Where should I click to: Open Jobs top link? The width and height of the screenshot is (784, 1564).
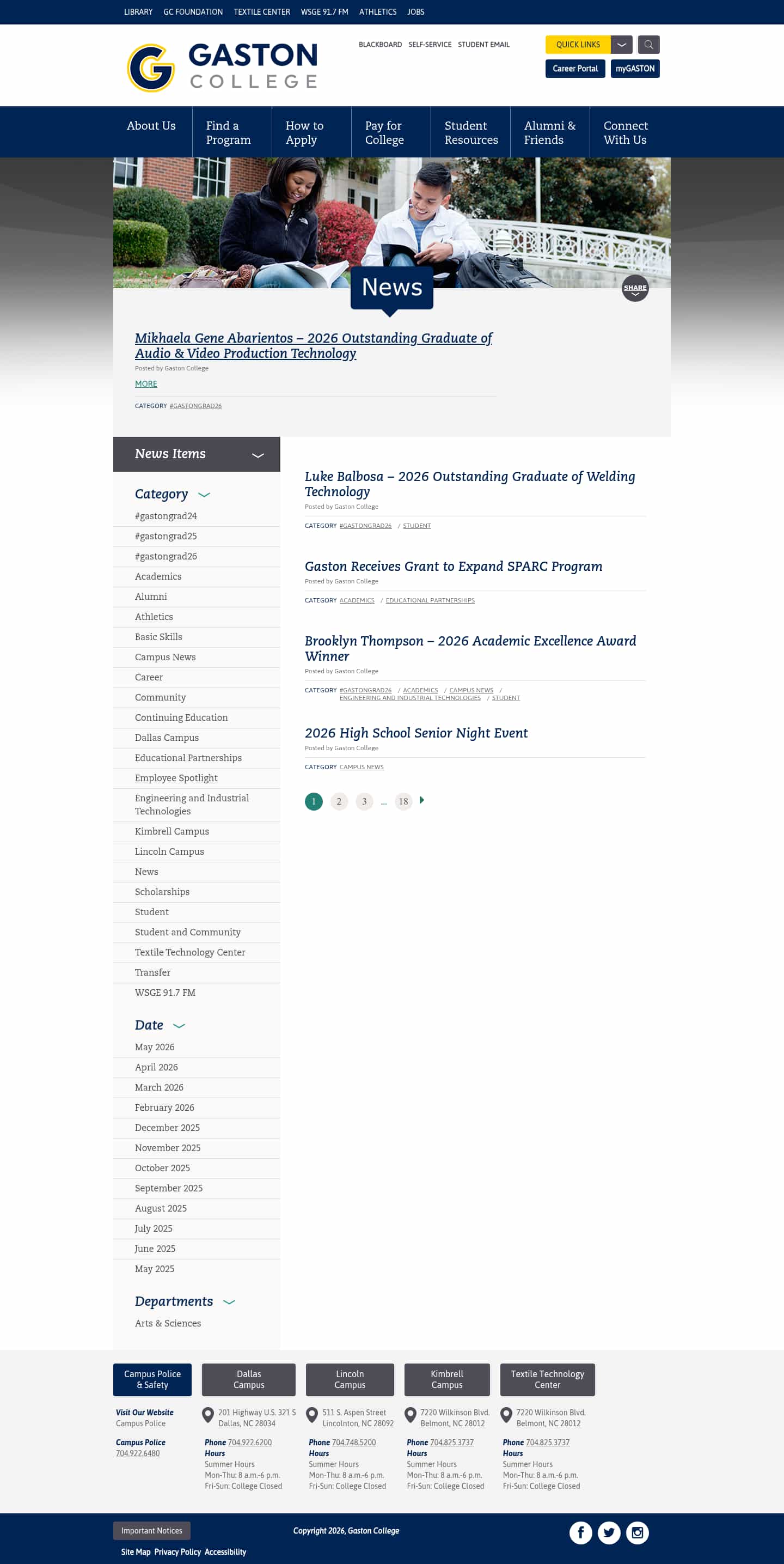click(415, 11)
